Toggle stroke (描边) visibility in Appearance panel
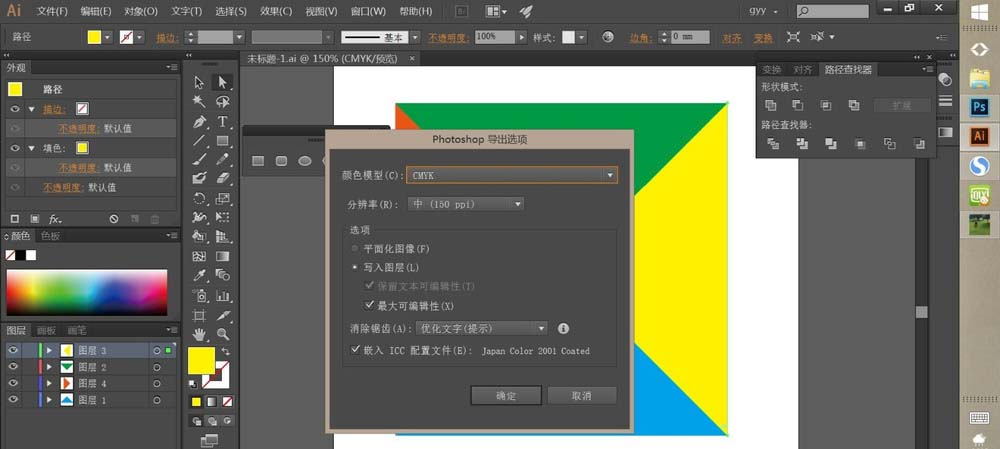The image size is (1000, 449). point(15,109)
